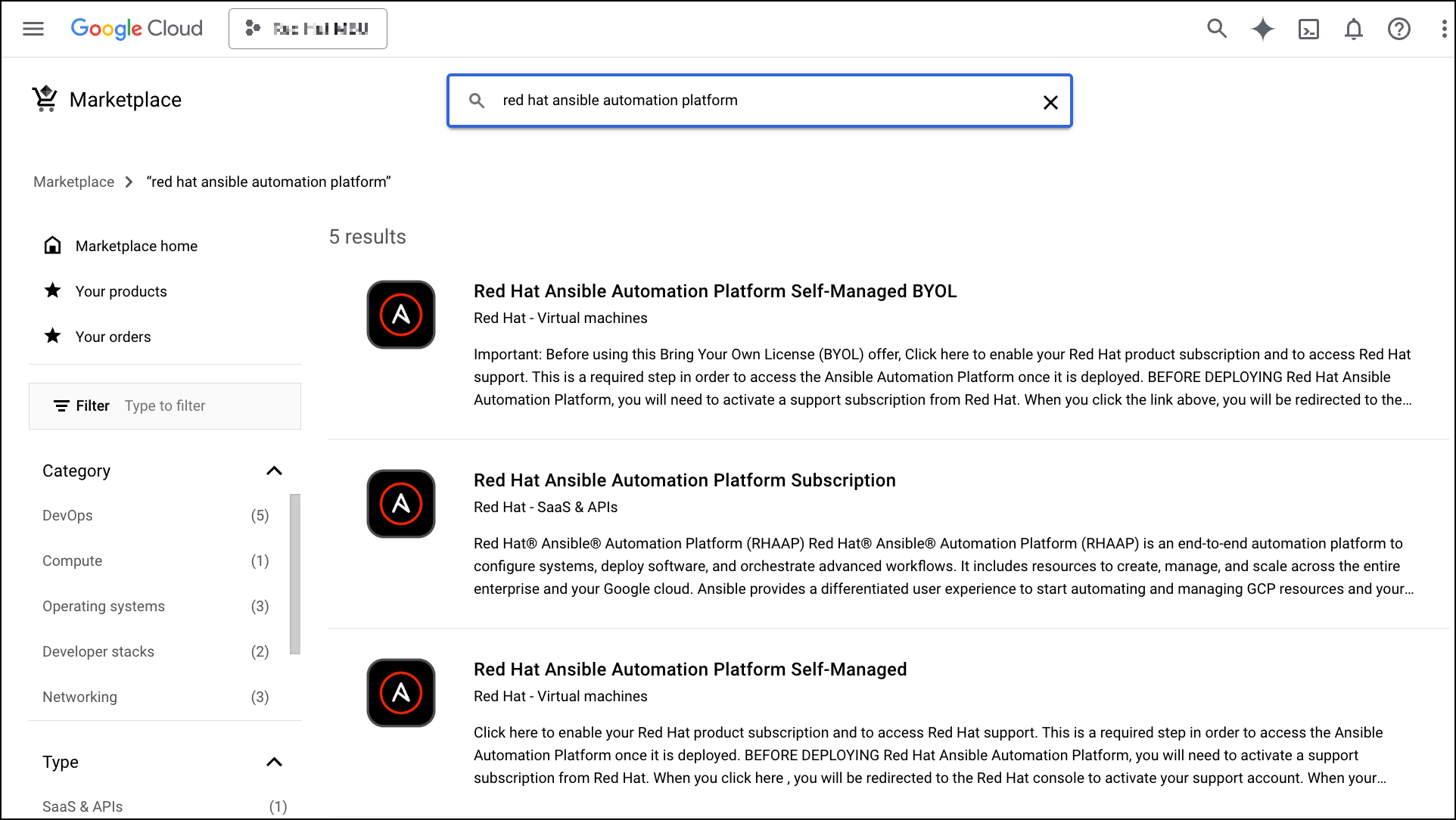The height and width of the screenshot is (820, 1456).
Task: Open Red Hat Ansible Automation Platform Subscription listing
Action: pyautogui.click(x=684, y=480)
